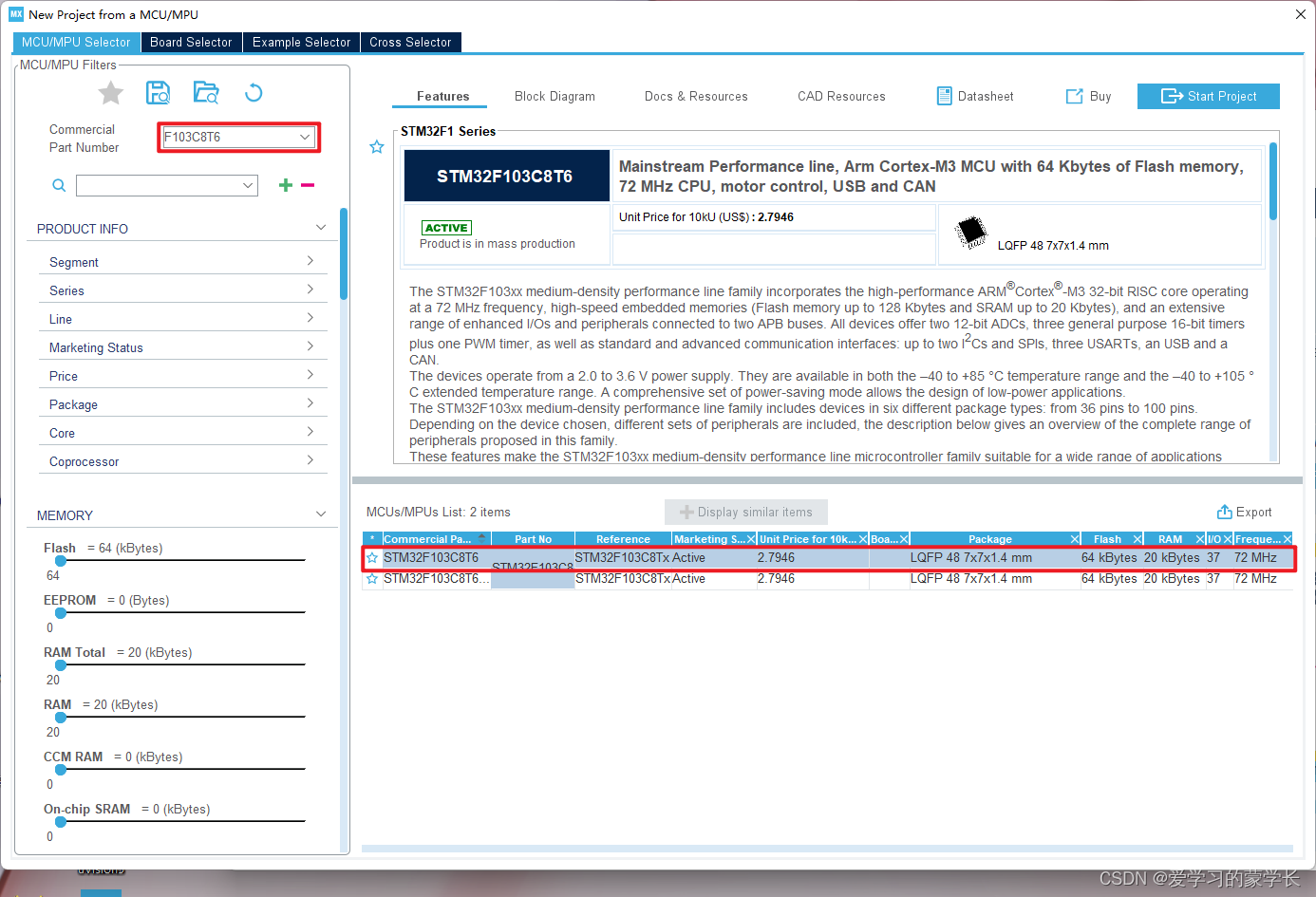This screenshot has height=897, width=1316.
Task: Open the Datasheet
Action: pos(975,96)
